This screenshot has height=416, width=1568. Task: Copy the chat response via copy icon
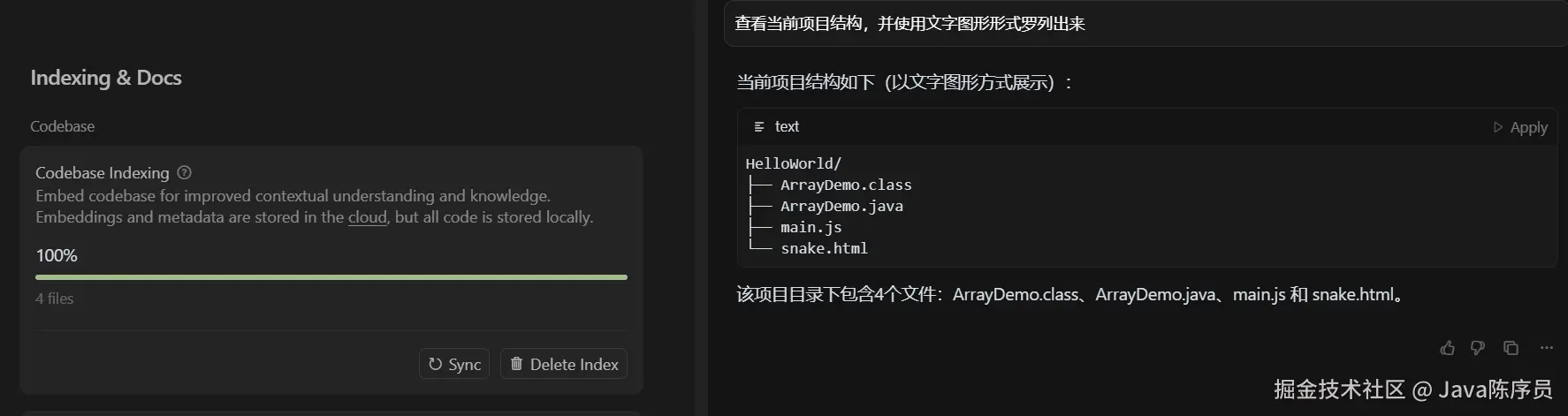(1511, 348)
